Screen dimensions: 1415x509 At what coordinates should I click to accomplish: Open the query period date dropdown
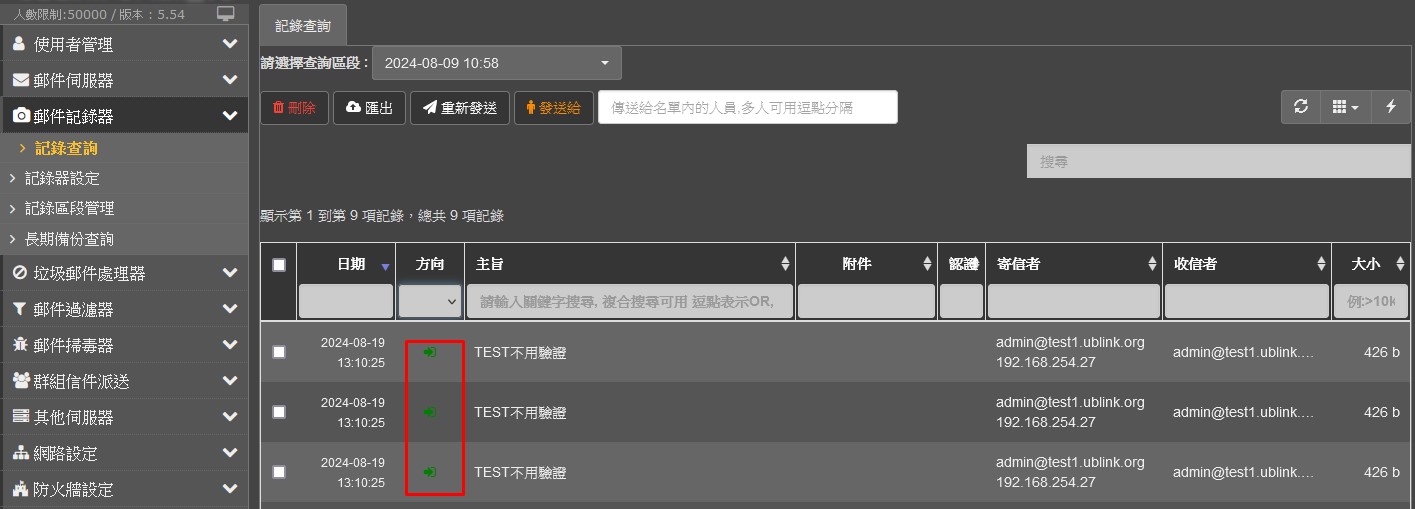point(496,63)
